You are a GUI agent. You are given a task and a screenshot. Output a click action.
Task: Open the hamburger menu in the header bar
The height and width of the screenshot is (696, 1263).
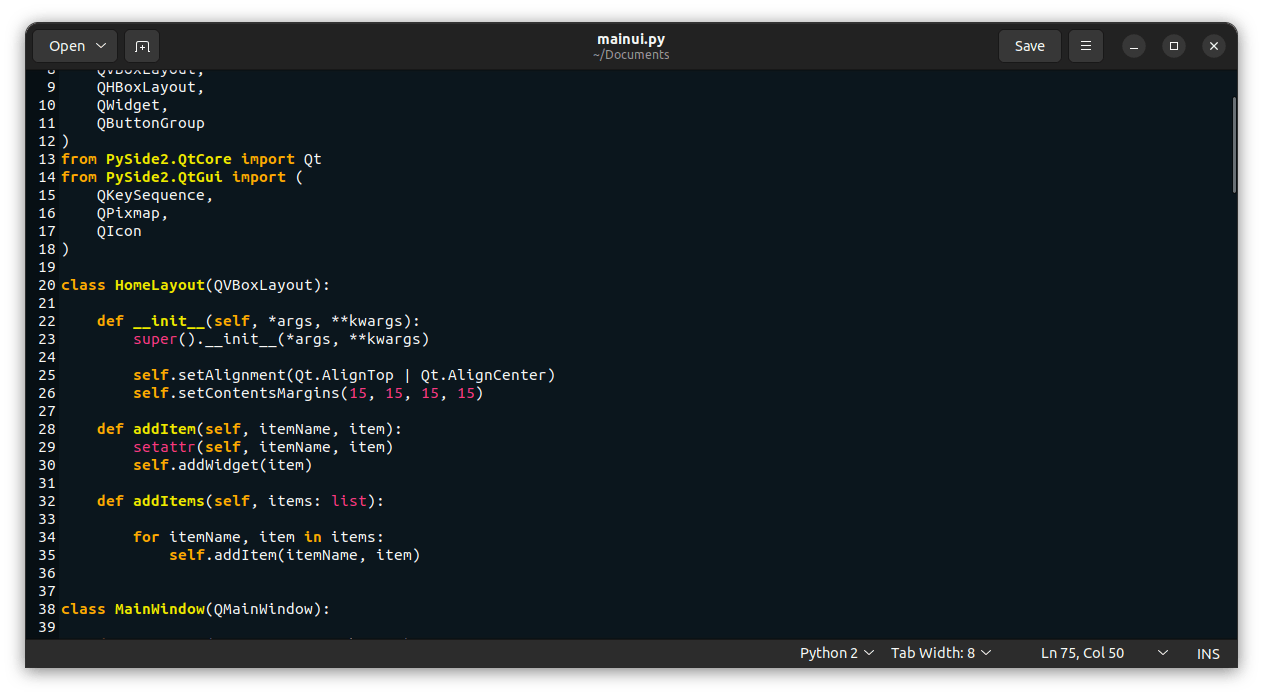point(1085,46)
